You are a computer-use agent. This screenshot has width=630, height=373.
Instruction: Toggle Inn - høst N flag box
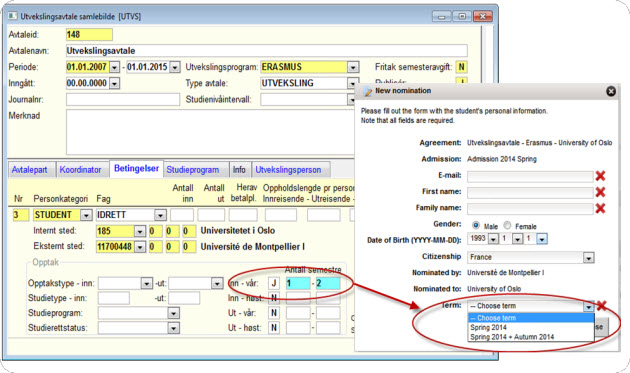pyautogui.click(x=274, y=298)
